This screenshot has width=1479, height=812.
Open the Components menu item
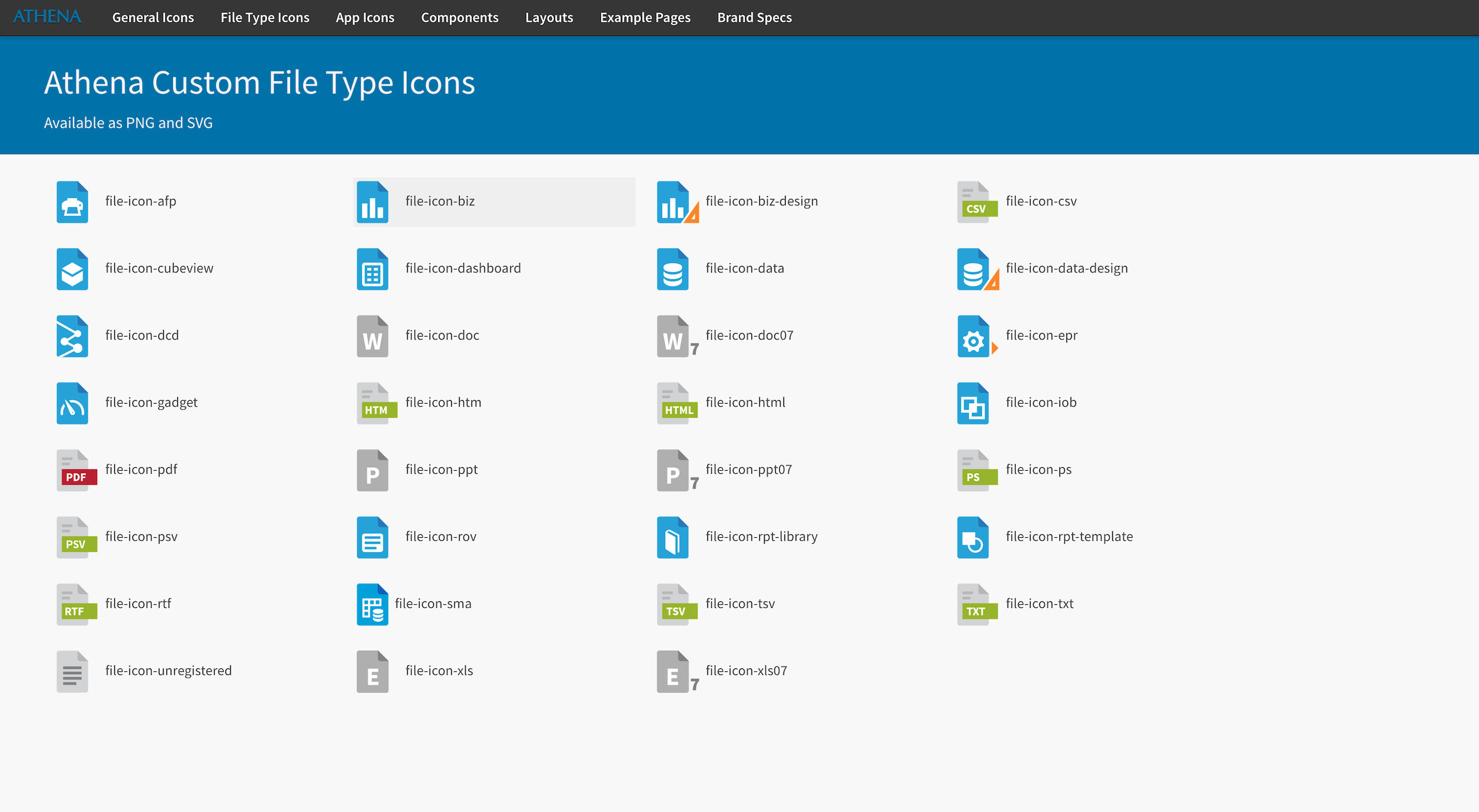[x=460, y=18]
